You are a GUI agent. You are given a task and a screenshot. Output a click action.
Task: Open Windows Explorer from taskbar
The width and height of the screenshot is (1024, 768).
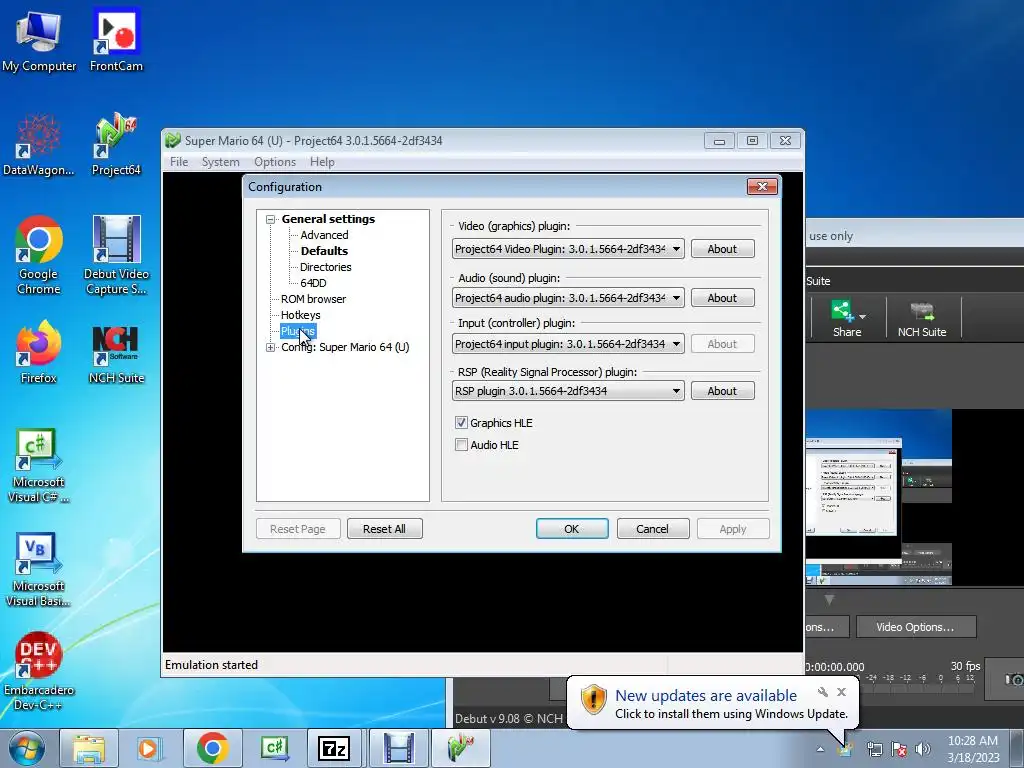[x=89, y=748]
